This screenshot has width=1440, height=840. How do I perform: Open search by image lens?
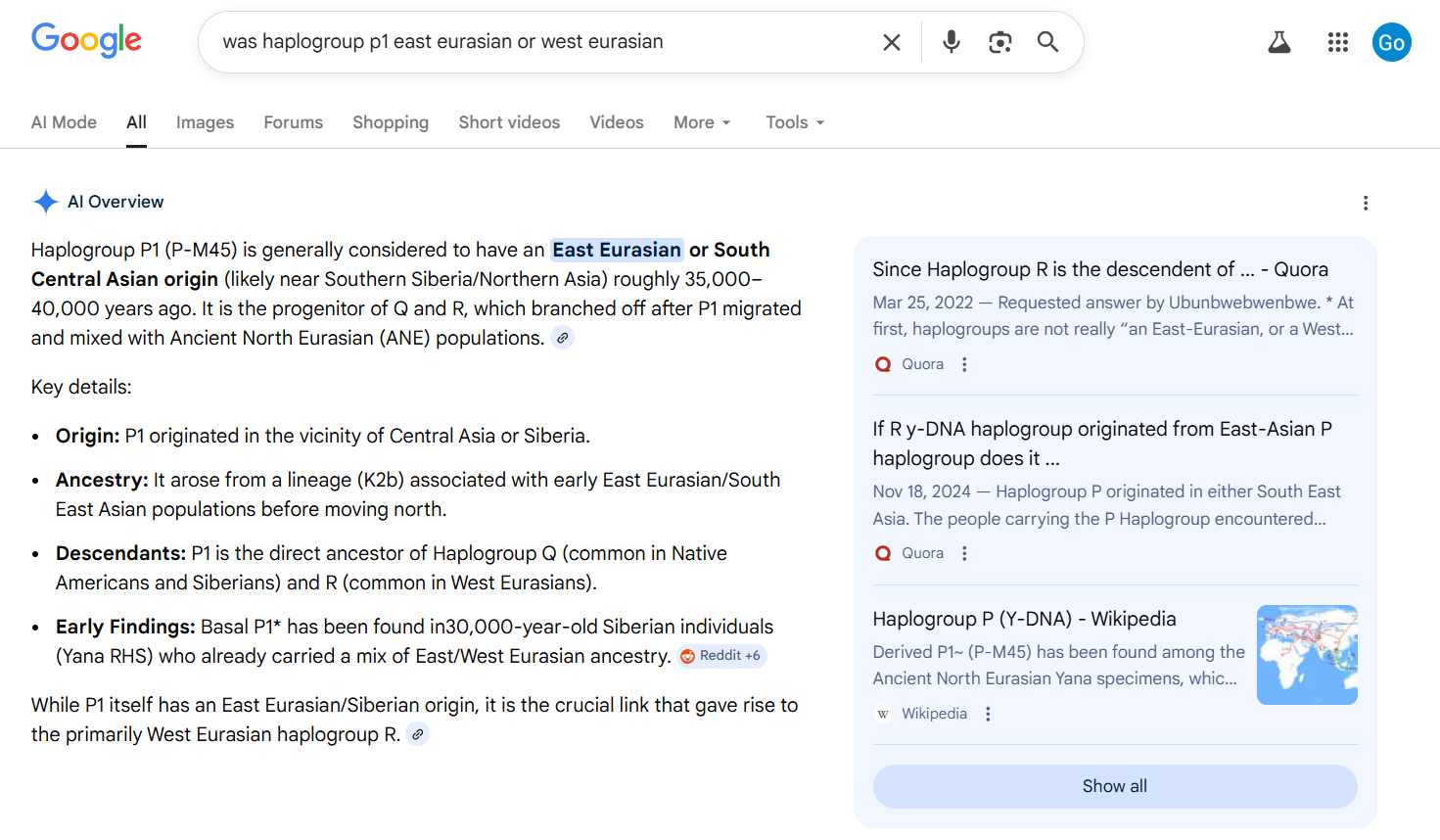click(x=999, y=42)
